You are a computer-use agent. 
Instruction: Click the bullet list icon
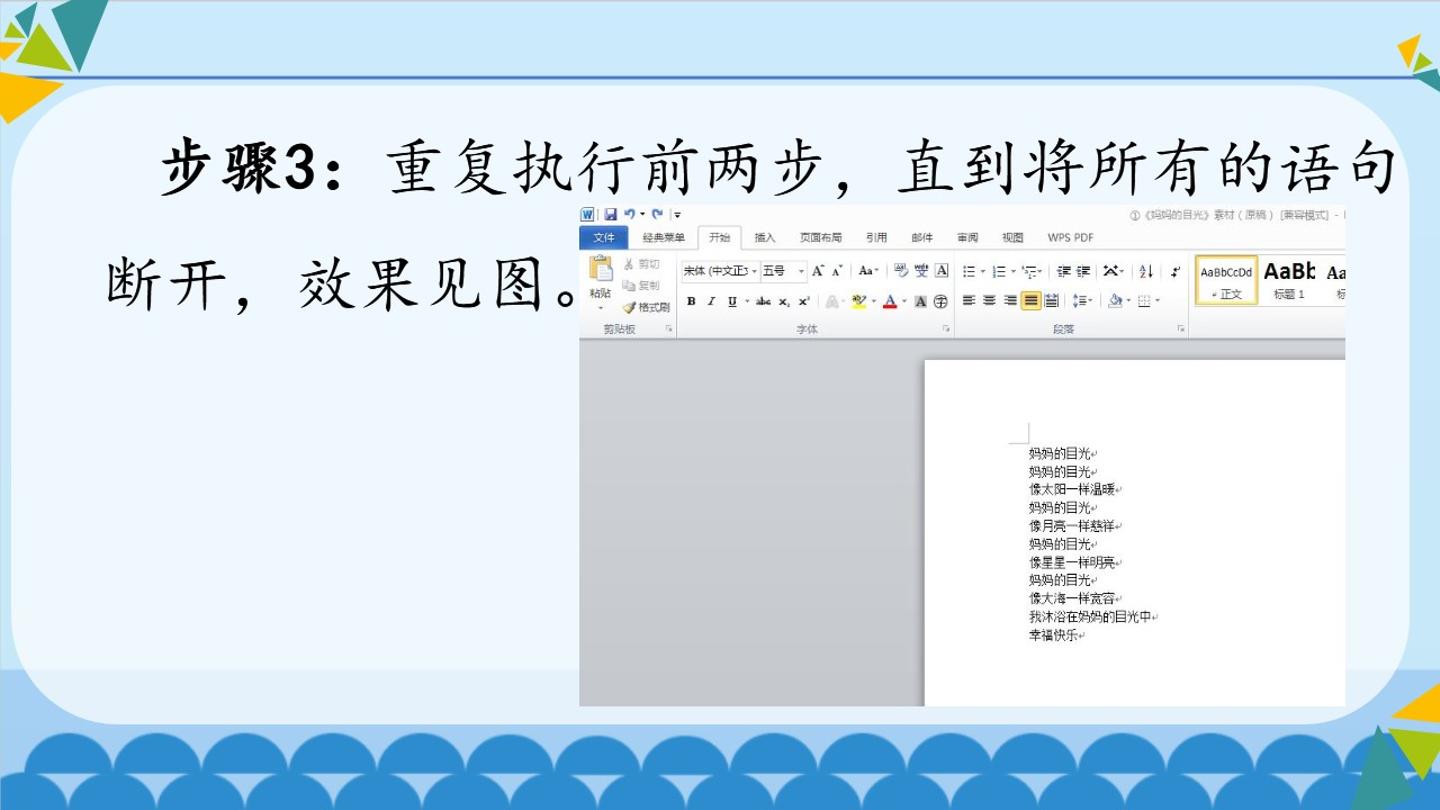coord(969,271)
